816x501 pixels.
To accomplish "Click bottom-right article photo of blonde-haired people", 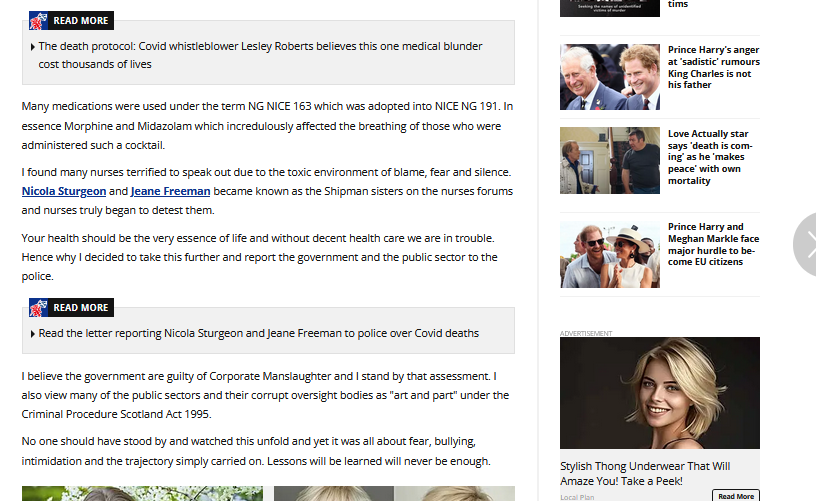I will tap(394, 494).
